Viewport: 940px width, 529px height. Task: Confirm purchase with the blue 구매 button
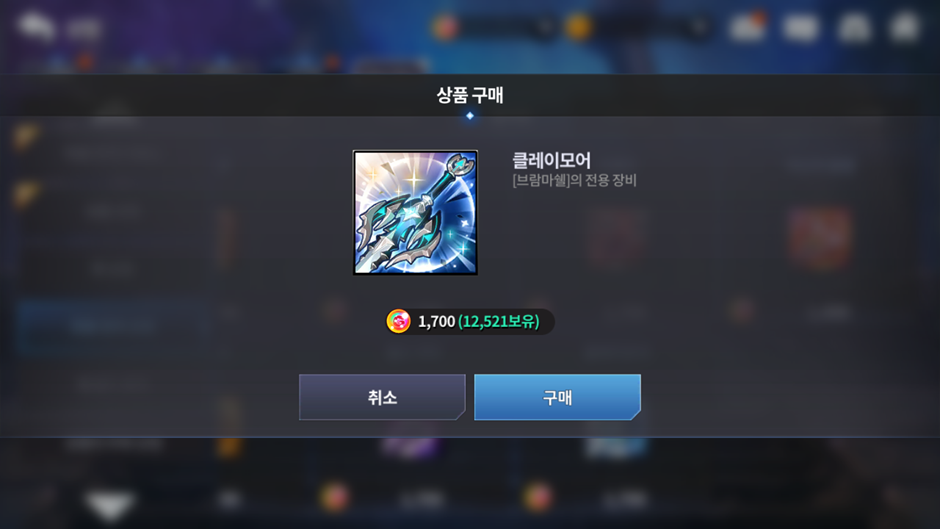(557, 397)
